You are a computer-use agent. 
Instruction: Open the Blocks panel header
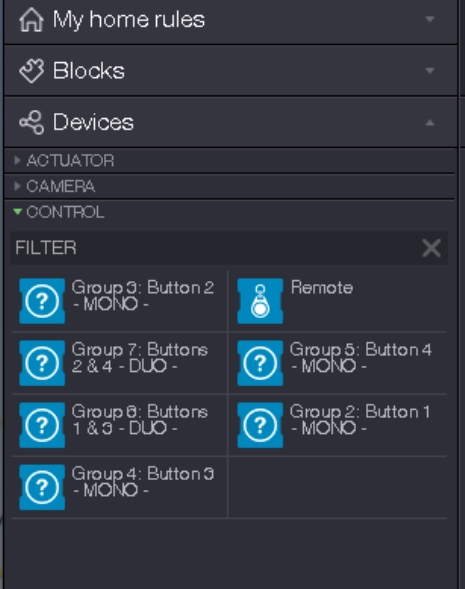click(231, 71)
